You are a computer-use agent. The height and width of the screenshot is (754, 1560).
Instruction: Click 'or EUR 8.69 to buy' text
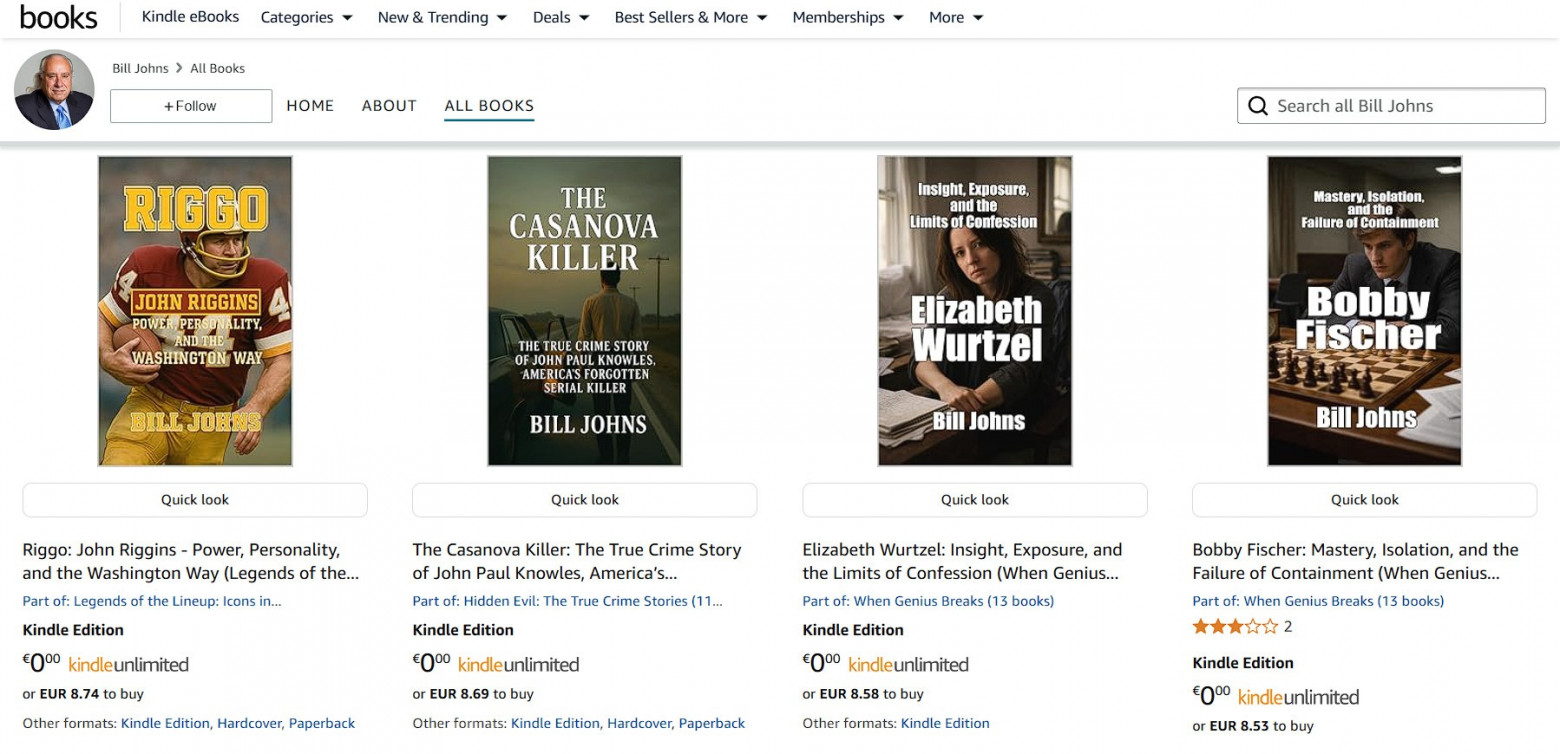[x=473, y=694]
